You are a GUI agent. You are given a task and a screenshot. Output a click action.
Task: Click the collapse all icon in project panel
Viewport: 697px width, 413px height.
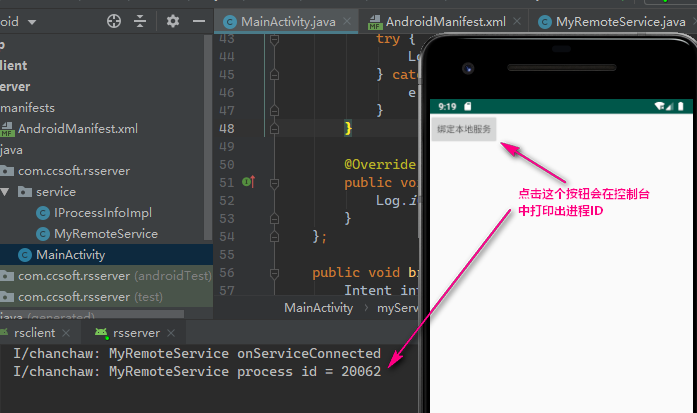click(140, 21)
